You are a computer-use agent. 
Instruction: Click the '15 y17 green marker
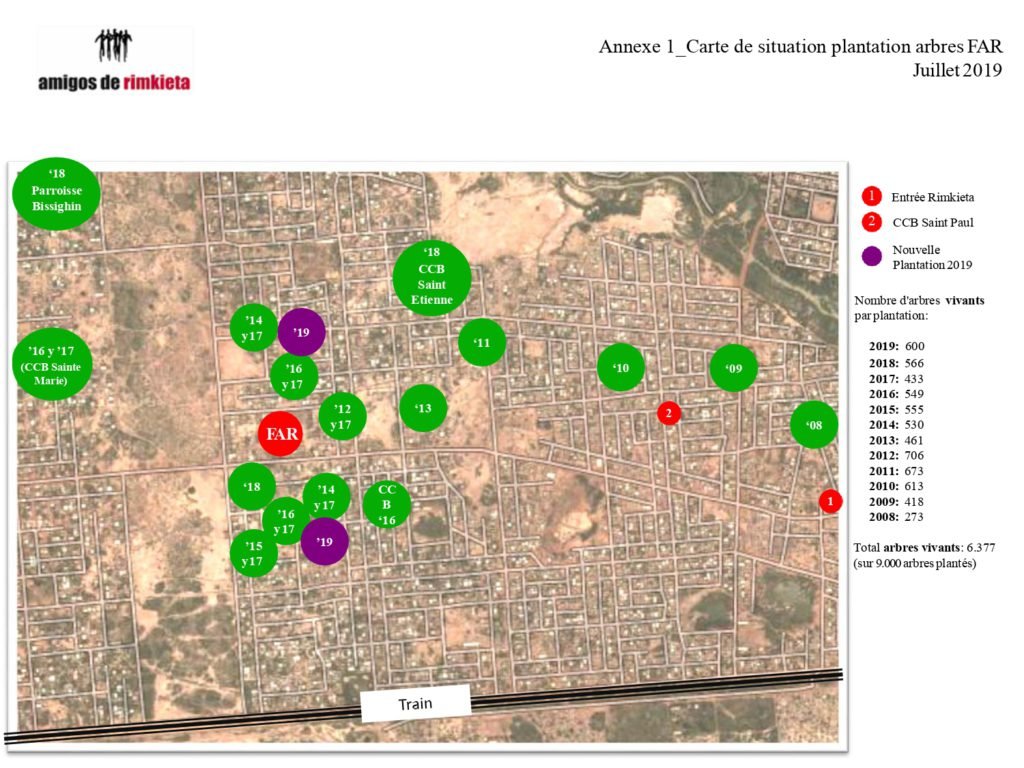coord(254,554)
